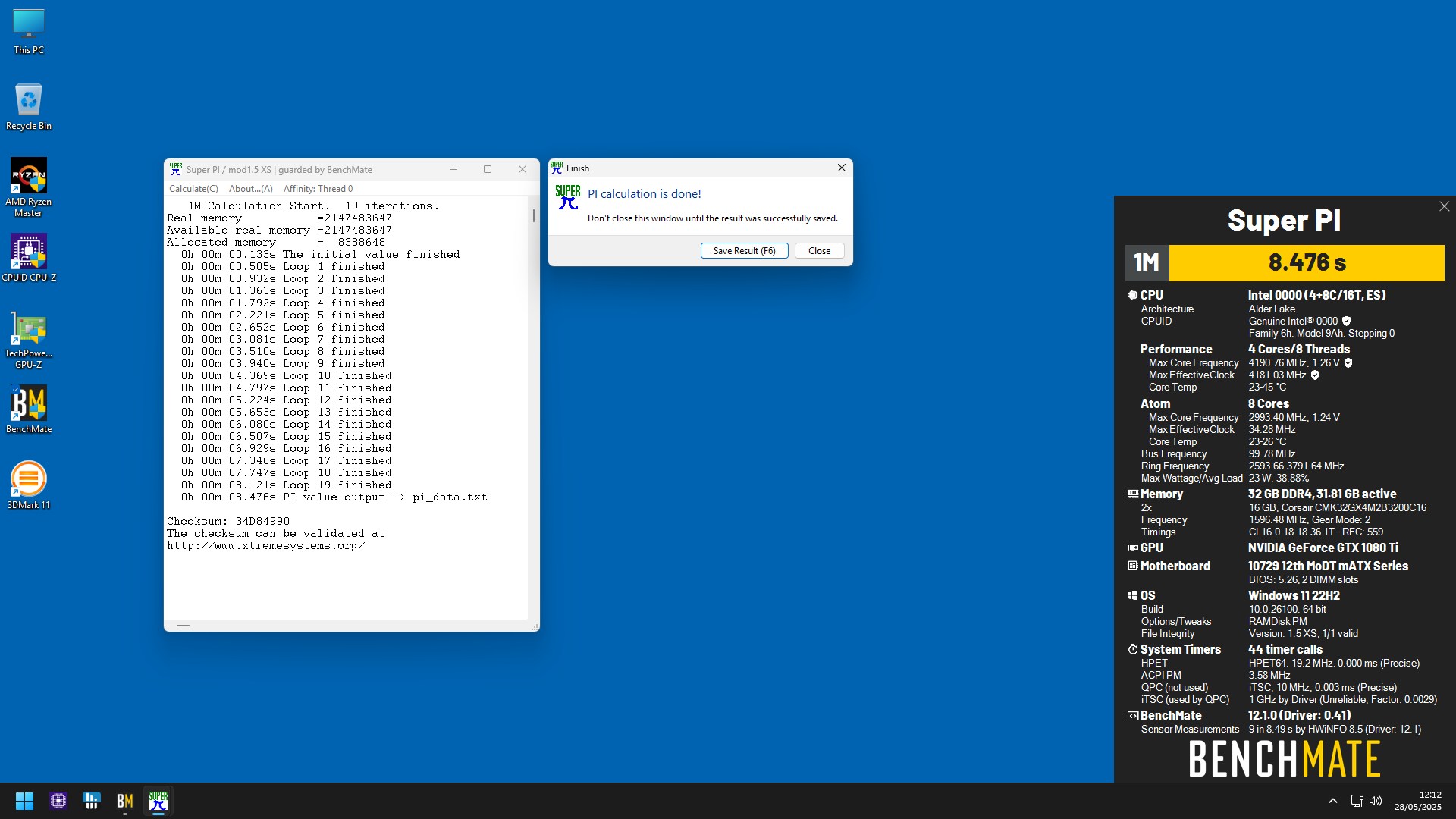Click the OS Windows logo icon
The image size is (1456, 819).
click(1132, 596)
